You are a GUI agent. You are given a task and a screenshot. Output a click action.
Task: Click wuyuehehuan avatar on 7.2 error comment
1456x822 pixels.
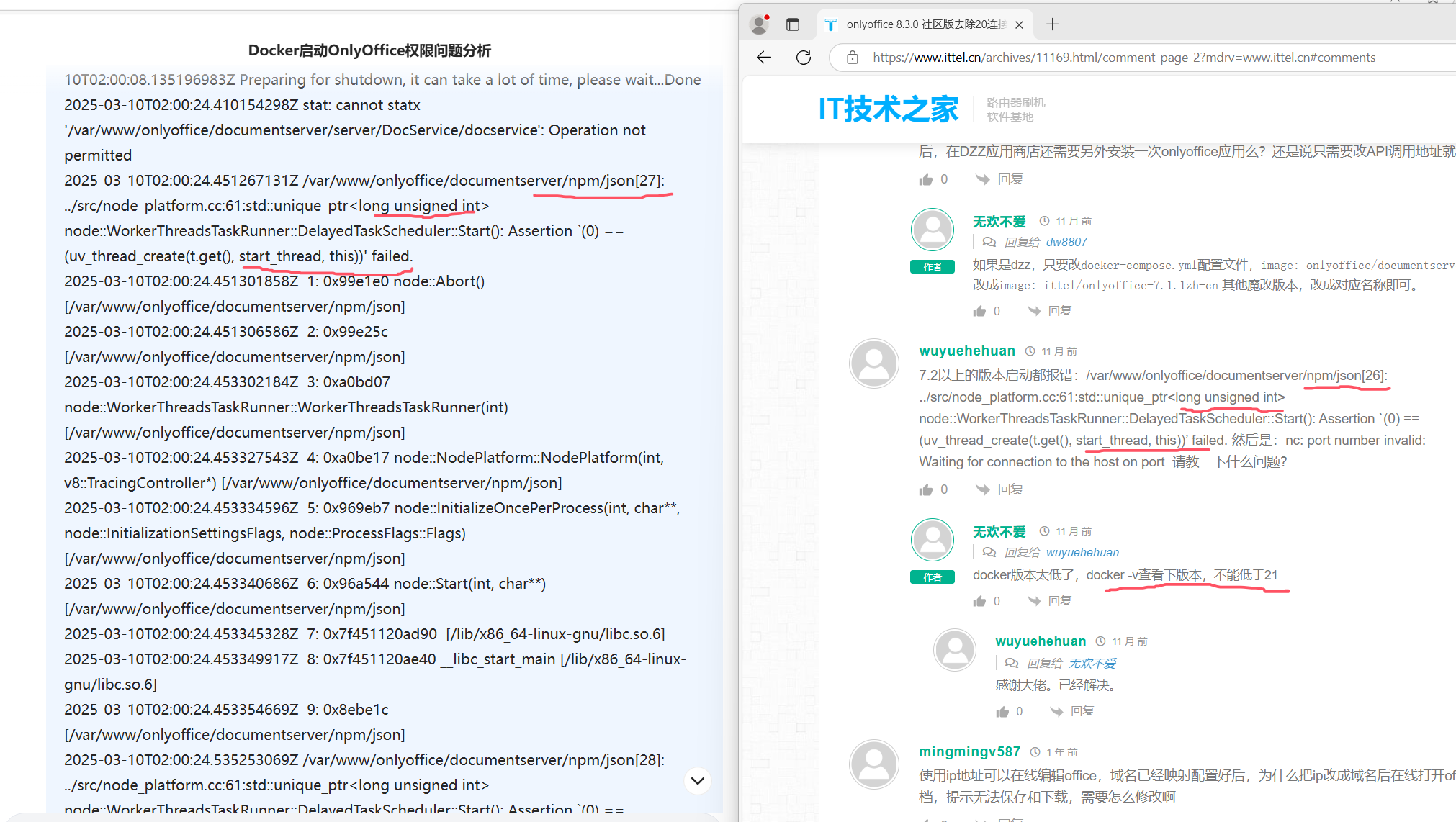click(874, 363)
